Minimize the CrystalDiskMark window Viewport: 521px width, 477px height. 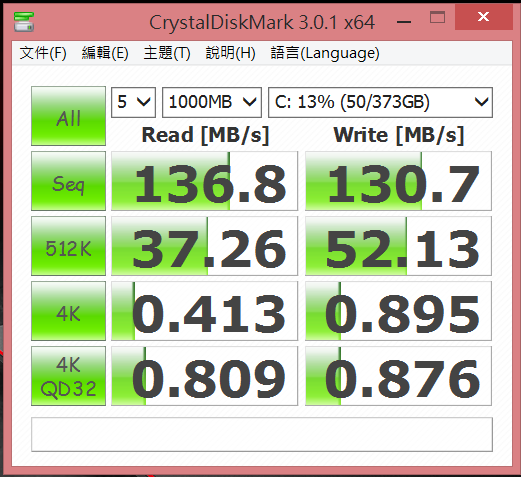(x=404, y=22)
